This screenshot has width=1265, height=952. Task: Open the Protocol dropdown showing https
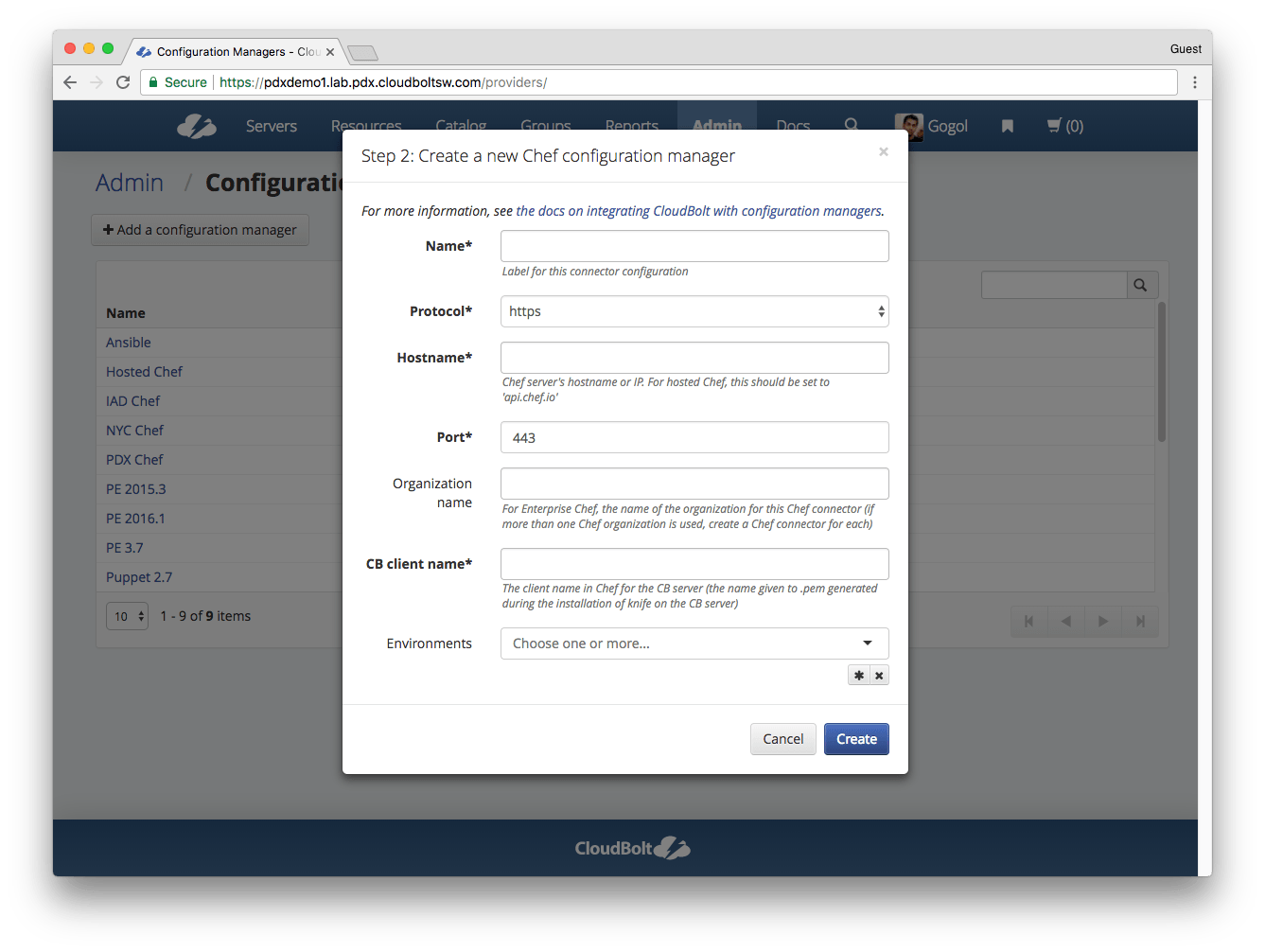tap(694, 311)
